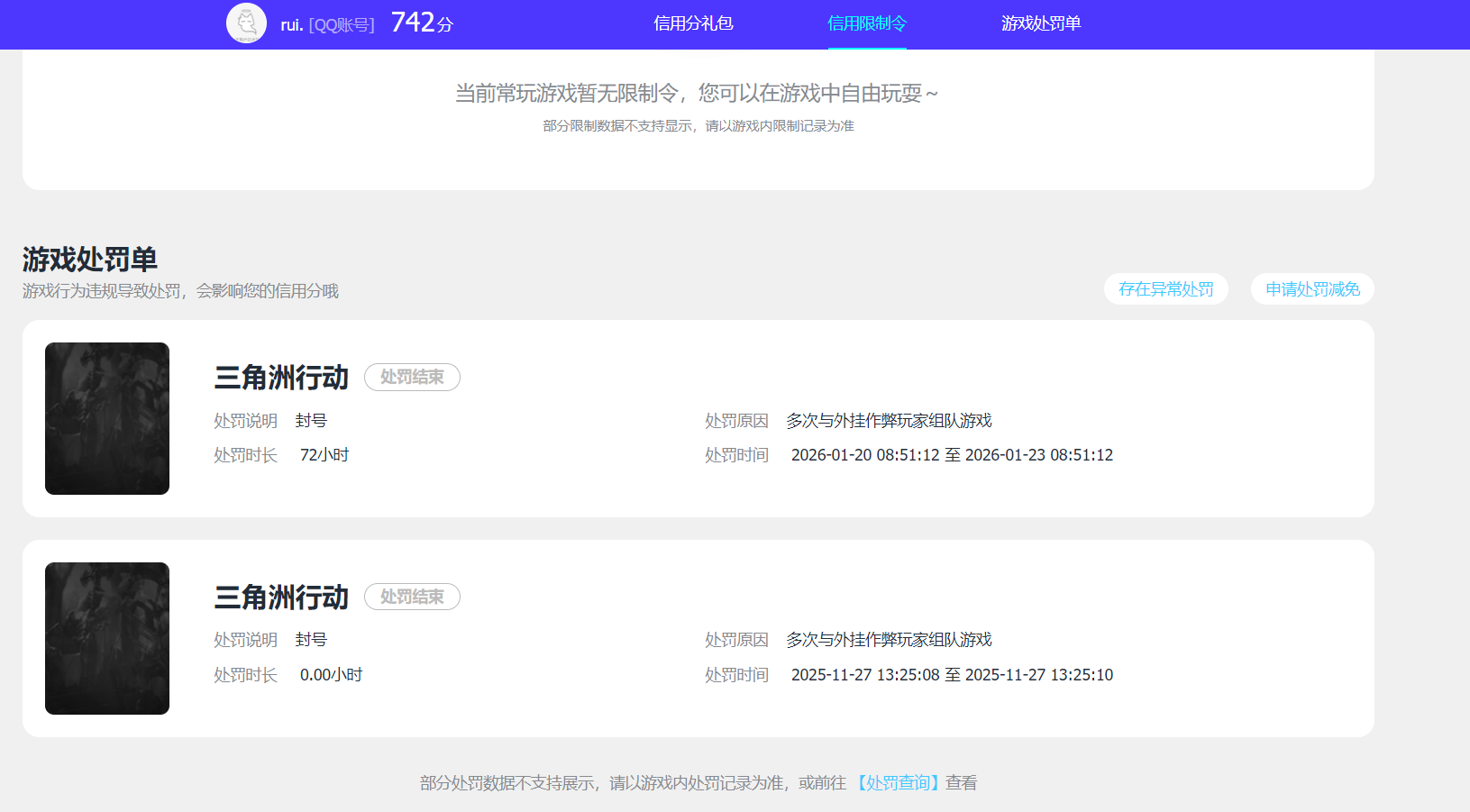Screen dimensions: 1470x812
Task: Open the 信用分礼包 tab
Action: click(x=693, y=23)
